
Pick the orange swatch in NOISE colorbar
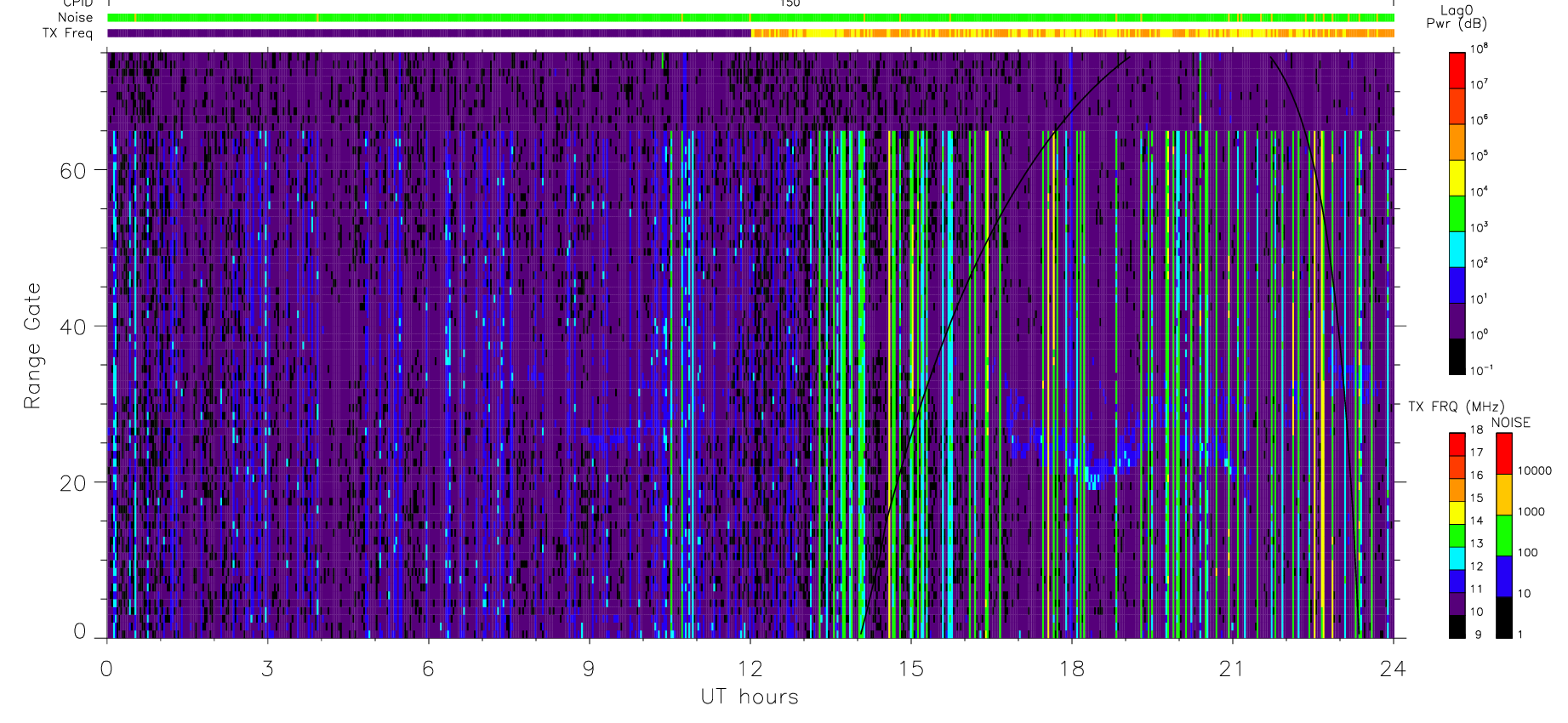pyautogui.click(x=1504, y=494)
